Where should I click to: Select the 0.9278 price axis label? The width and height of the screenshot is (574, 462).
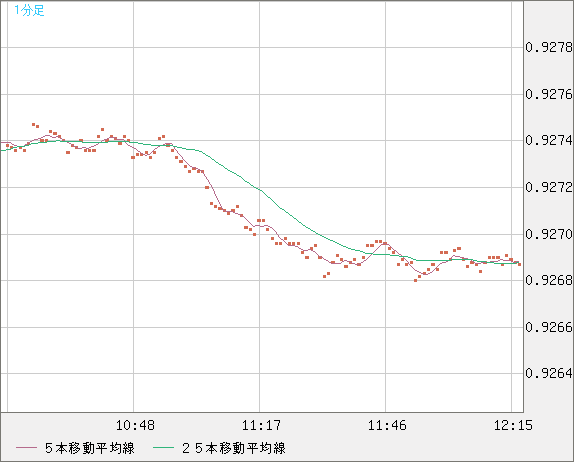(x=549, y=47)
